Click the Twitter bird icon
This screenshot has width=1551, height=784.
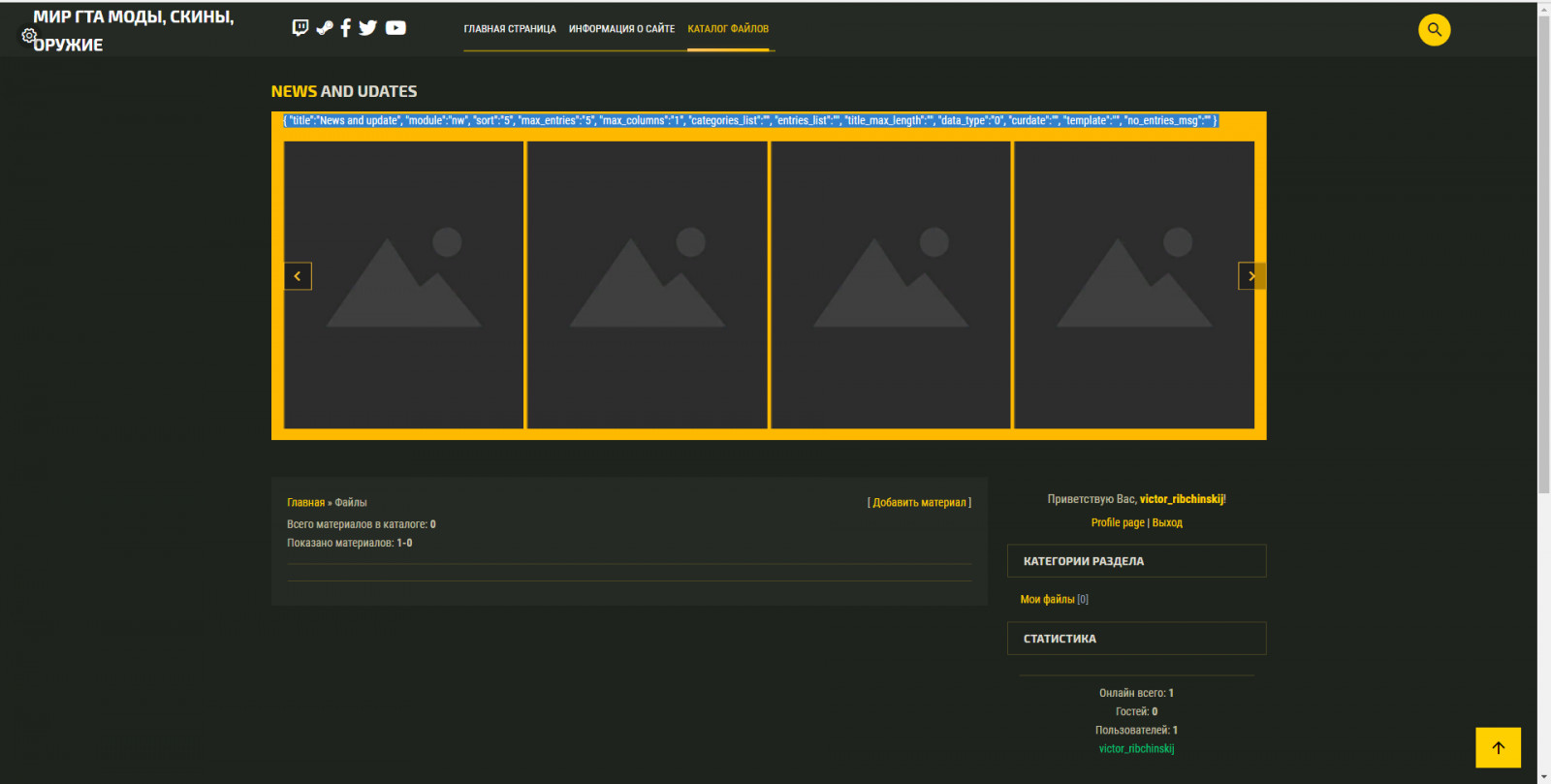point(367,28)
